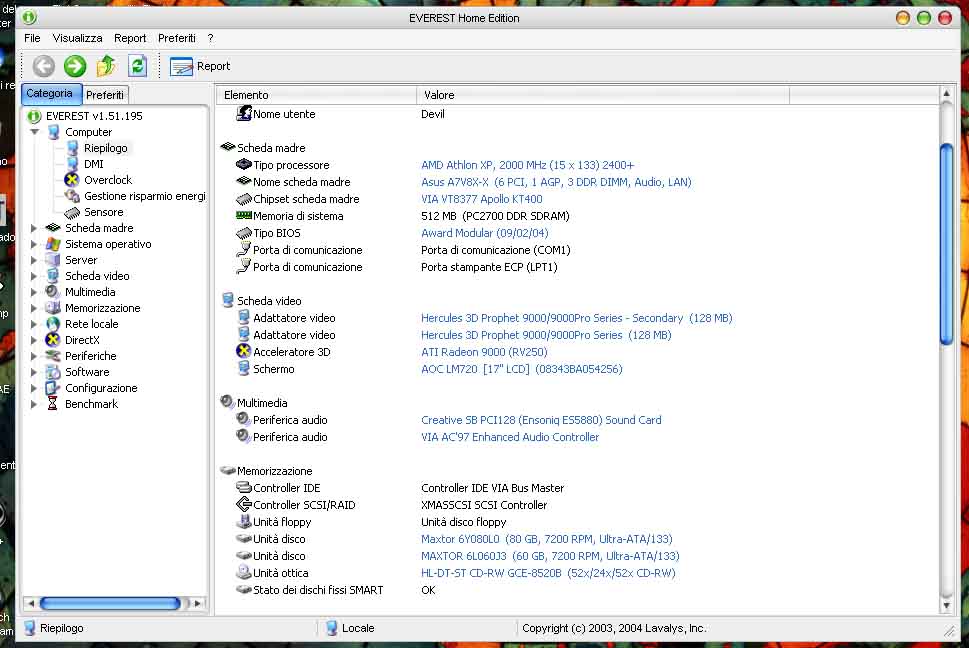Viewport: 969px width, 648px height.
Task: Refresh the view with the Refresh icon
Action: tap(137, 66)
